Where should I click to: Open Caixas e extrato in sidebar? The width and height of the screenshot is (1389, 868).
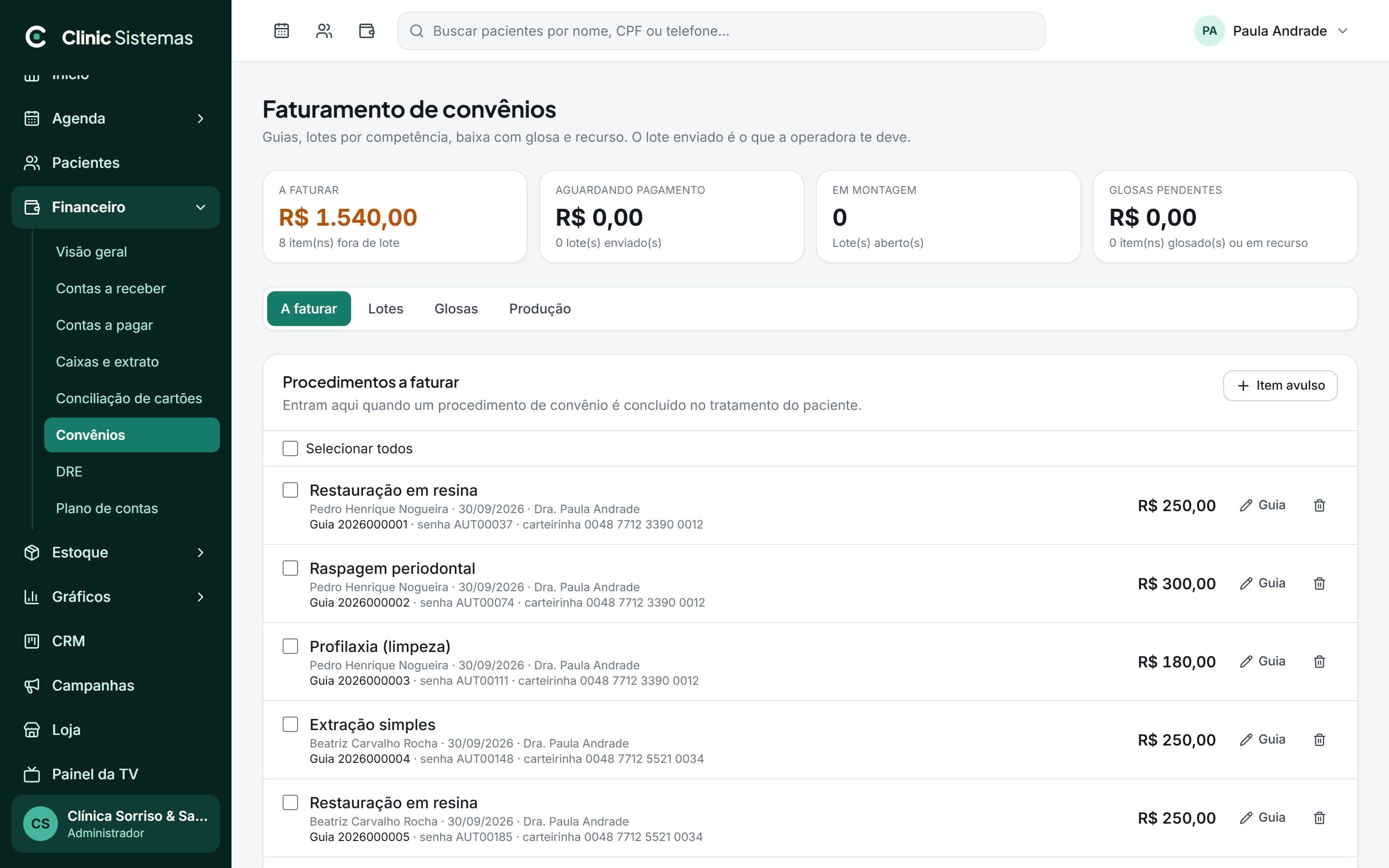click(x=132, y=362)
